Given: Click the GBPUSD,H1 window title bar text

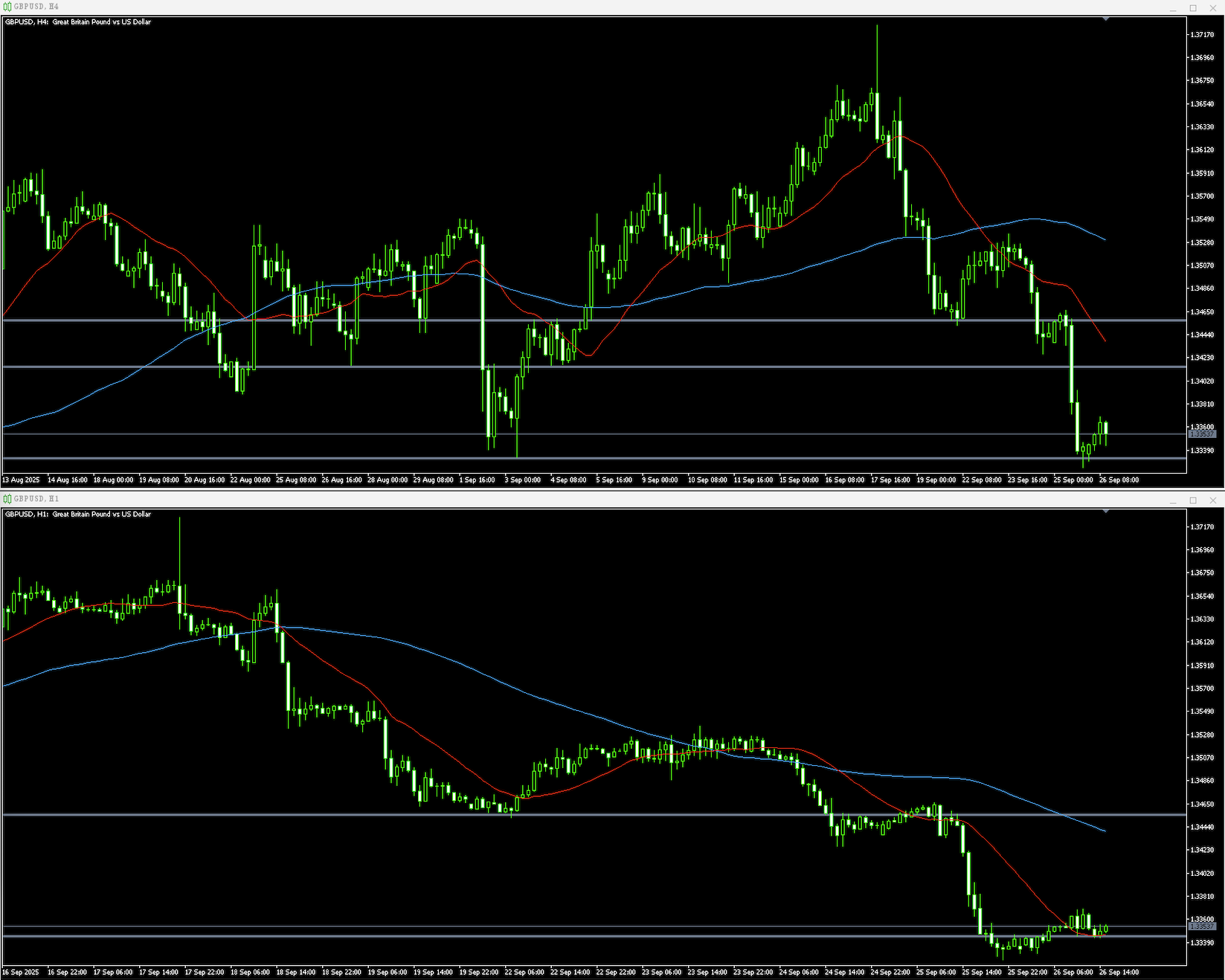Looking at the screenshot, I should [x=36, y=499].
